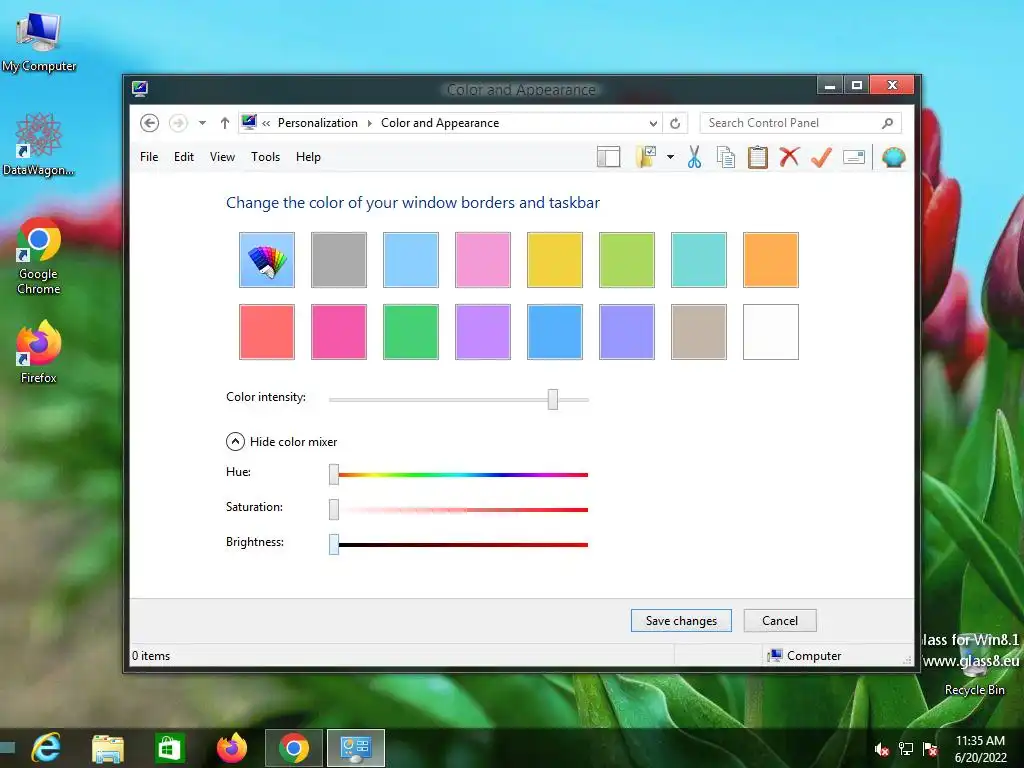Click the Copy toolbar icon
This screenshot has height=768, width=1024.
pyautogui.click(x=726, y=157)
